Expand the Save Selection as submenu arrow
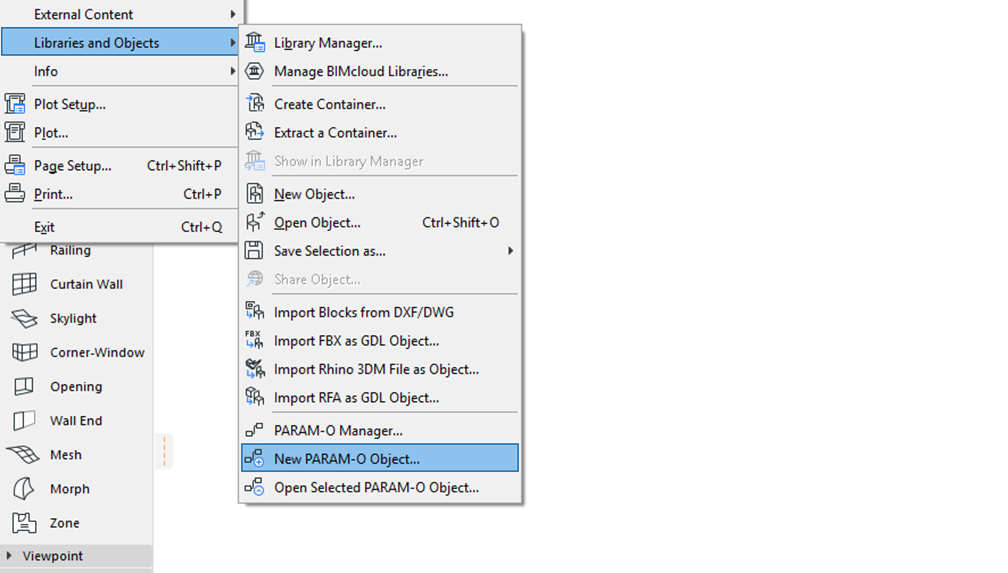 click(x=510, y=250)
